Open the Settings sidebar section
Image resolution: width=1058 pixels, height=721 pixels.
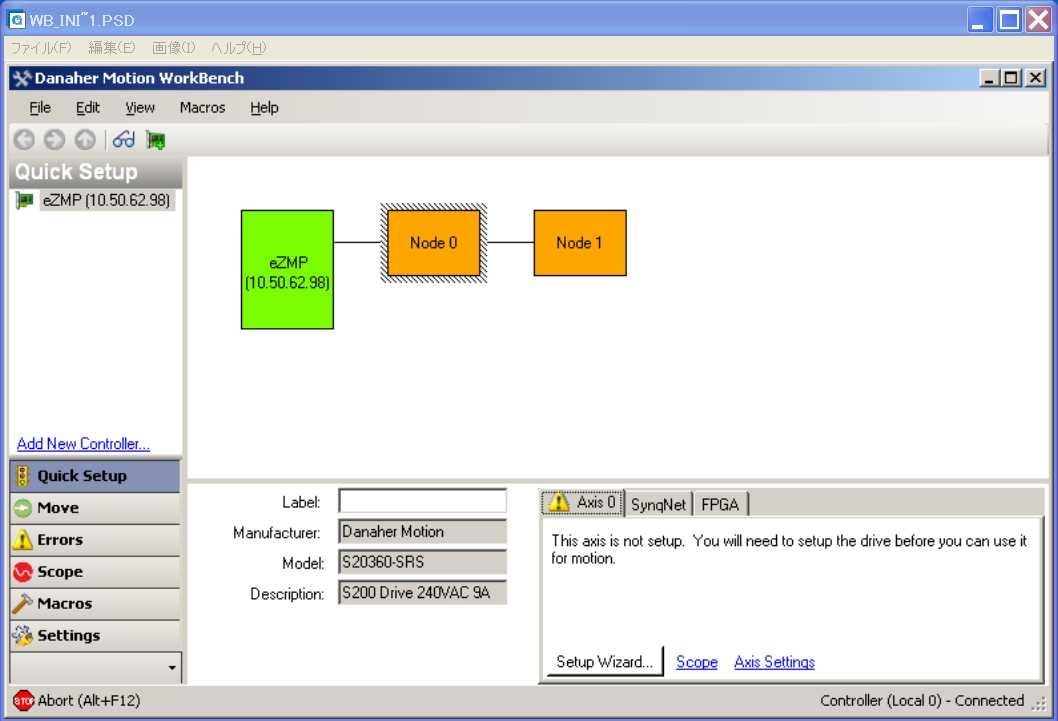pos(95,635)
